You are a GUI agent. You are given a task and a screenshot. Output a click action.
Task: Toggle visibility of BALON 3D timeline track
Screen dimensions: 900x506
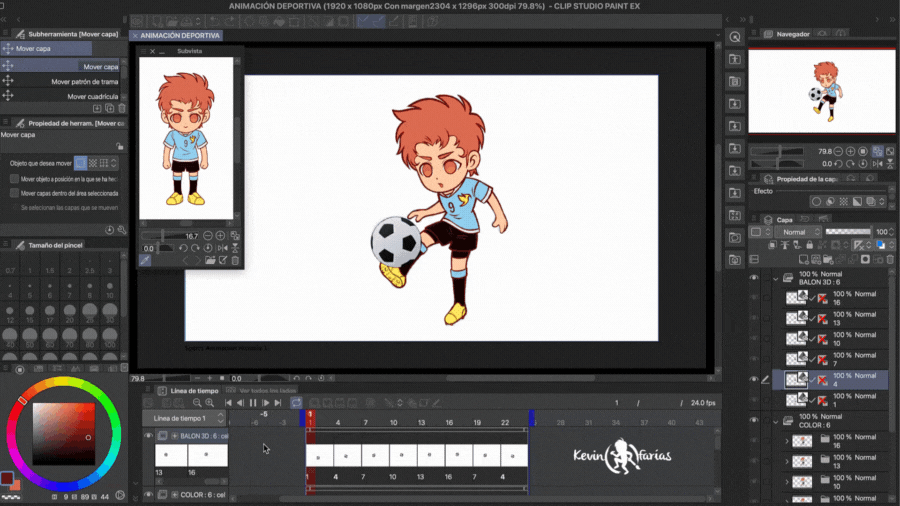(149, 436)
